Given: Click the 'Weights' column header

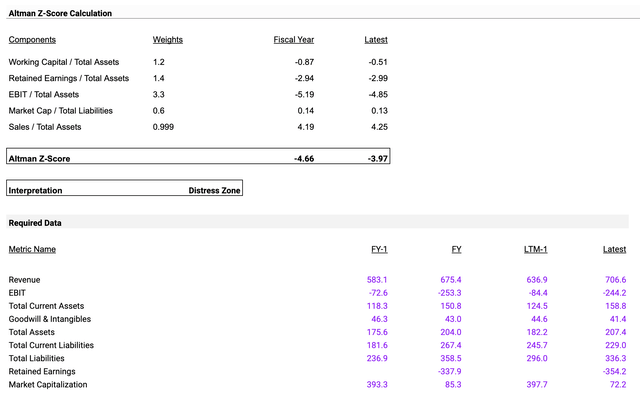Looking at the screenshot, I should pyautogui.click(x=168, y=40).
